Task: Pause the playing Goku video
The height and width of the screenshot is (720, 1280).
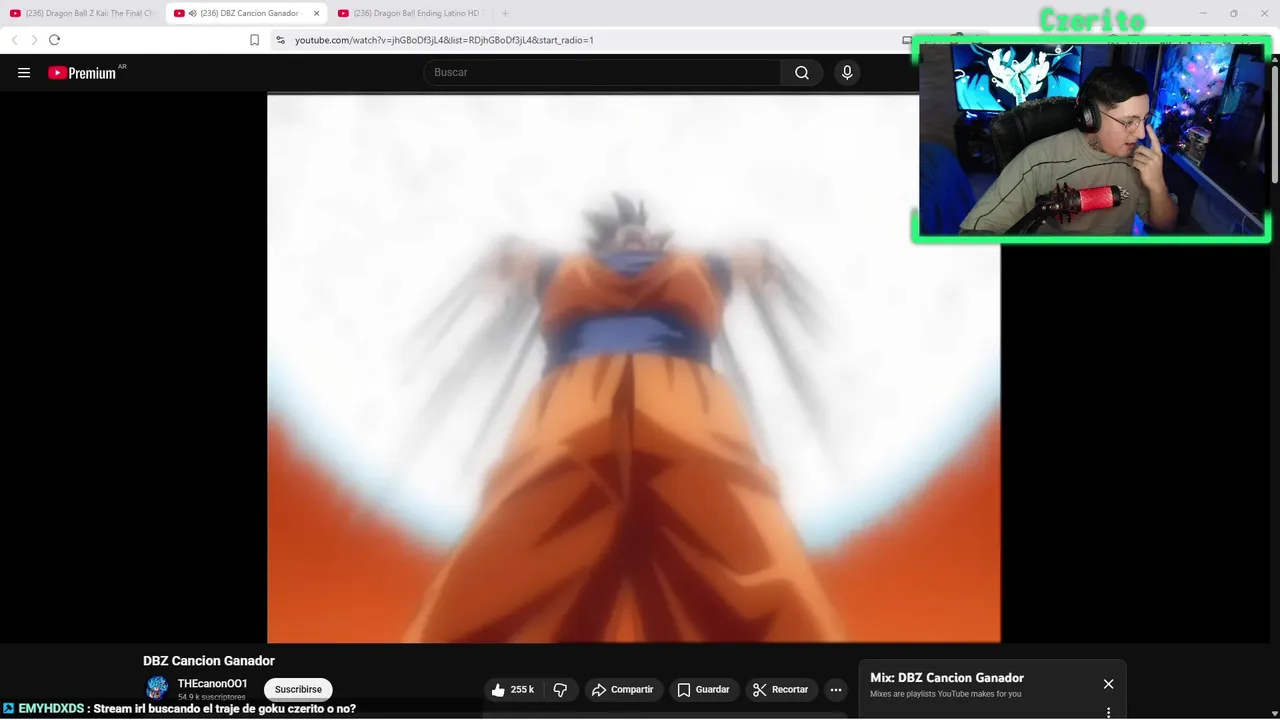Action: [633, 368]
